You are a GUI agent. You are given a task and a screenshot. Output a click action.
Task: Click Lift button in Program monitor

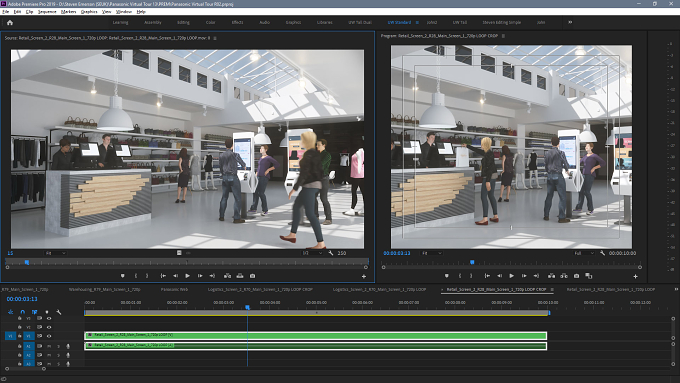click(x=551, y=276)
